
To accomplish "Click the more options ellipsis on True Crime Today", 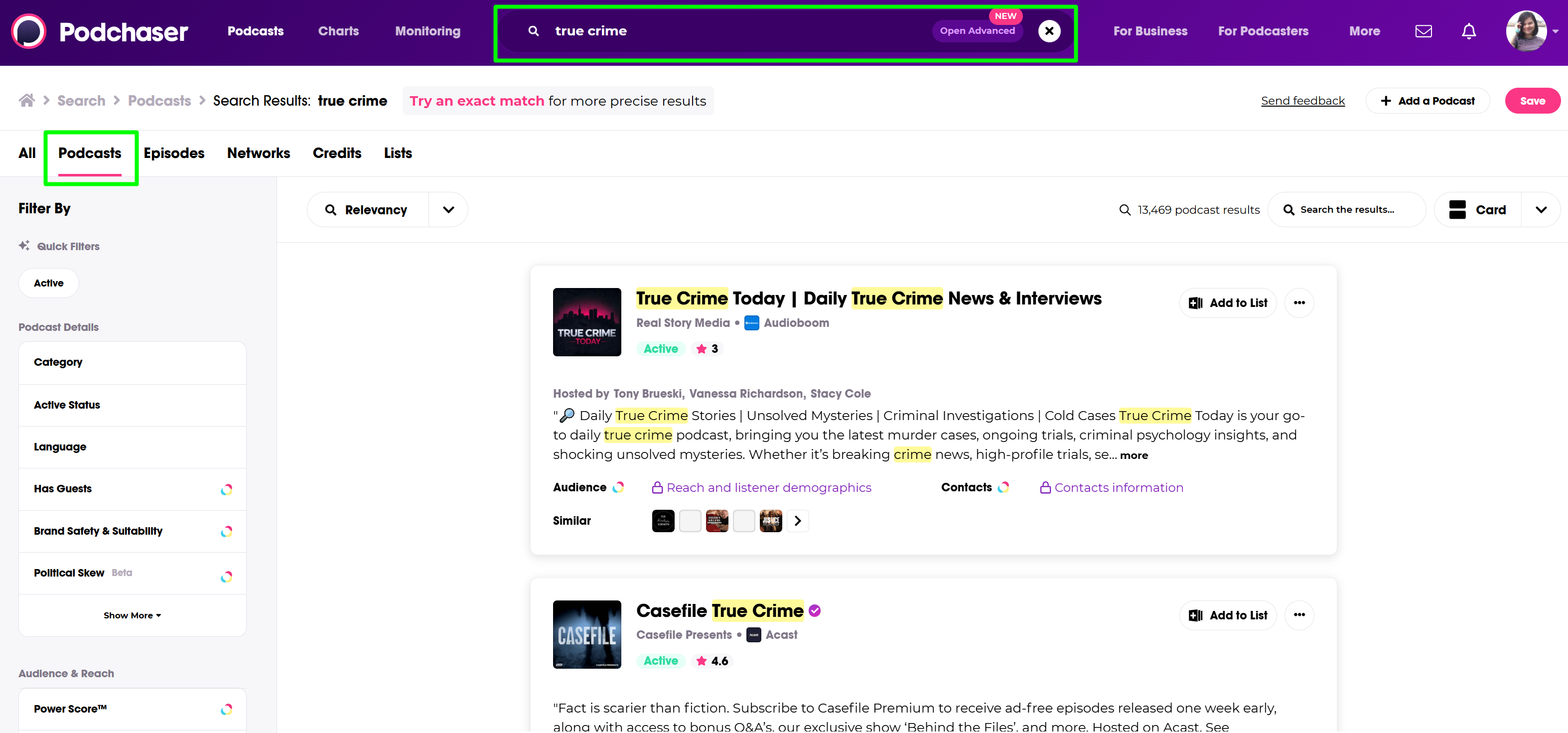I will (x=1299, y=302).
